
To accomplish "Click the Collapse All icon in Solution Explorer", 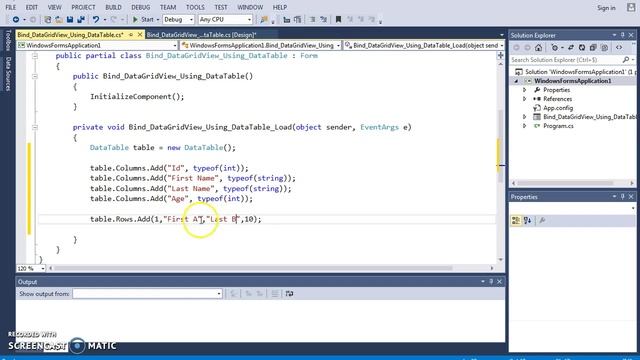I will 593,48.
